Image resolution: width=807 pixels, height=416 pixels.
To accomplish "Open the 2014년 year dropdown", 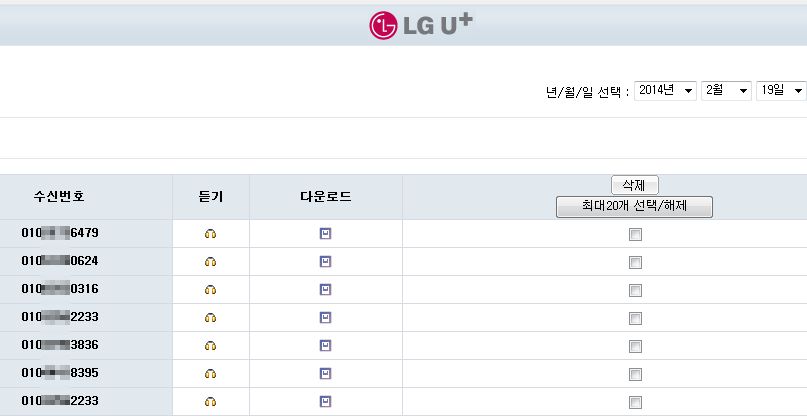I will [x=665, y=91].
